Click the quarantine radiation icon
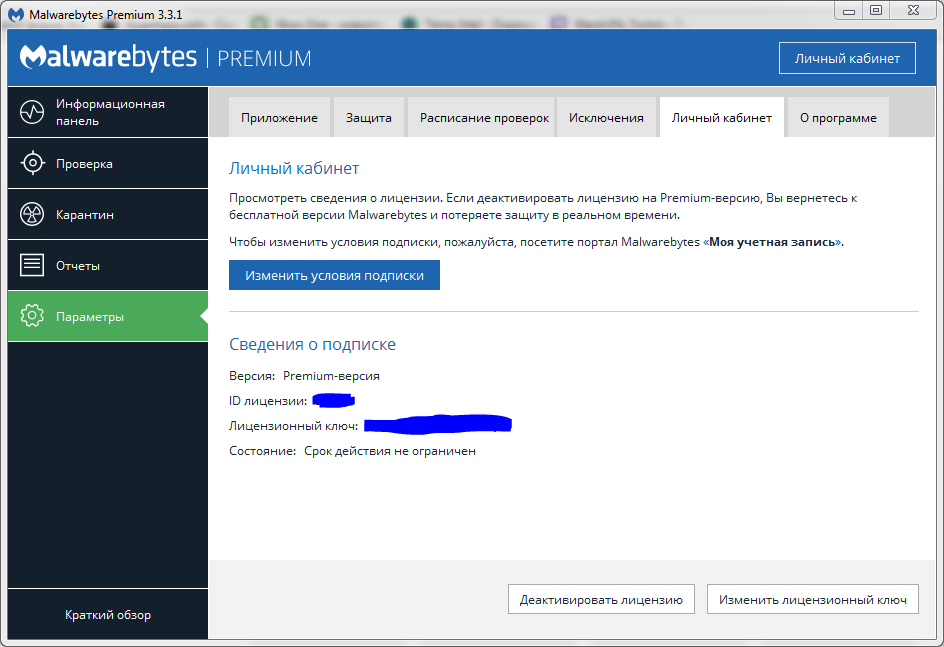The width and height of the screenshot is (944, 647). click(x=32, y=214)
